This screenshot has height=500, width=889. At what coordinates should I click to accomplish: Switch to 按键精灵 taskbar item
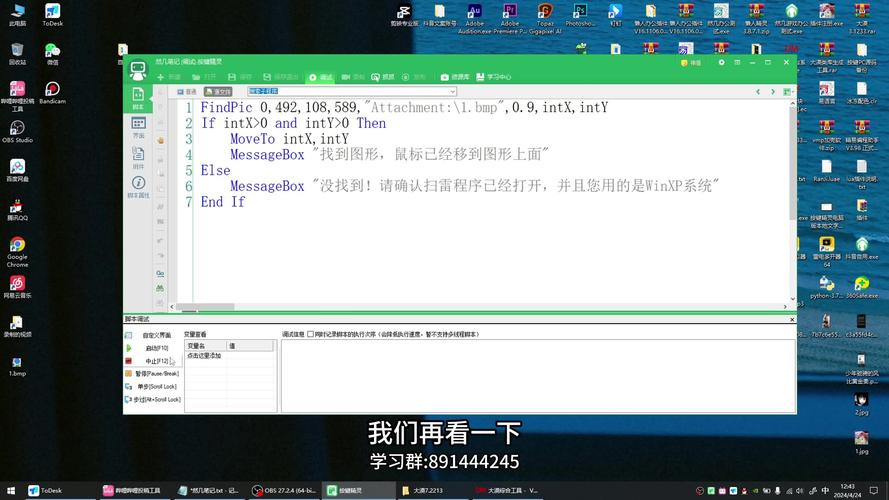(x=358, y=490)
